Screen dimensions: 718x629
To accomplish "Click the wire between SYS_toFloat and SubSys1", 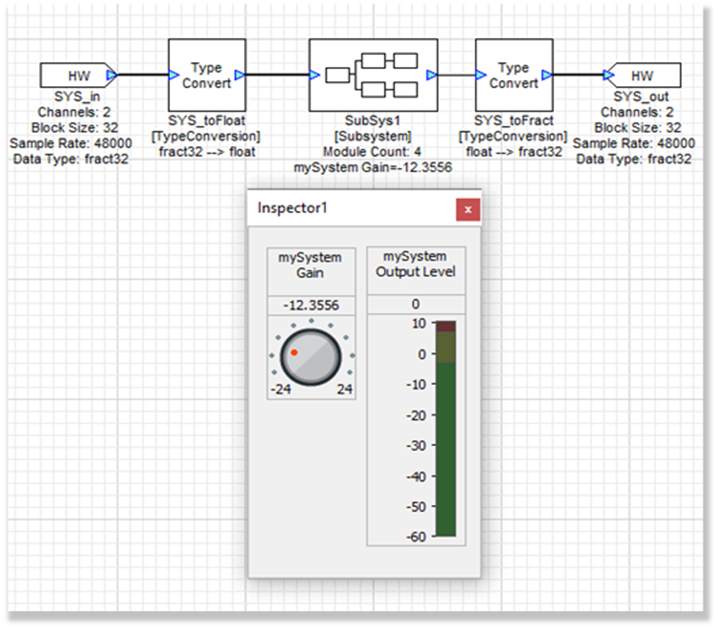I will coord(276,74).
